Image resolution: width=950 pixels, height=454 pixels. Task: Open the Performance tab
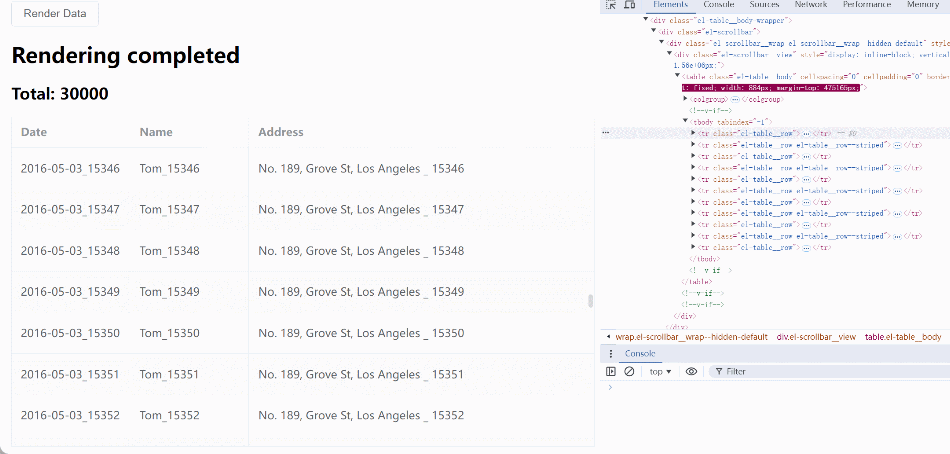867,4
